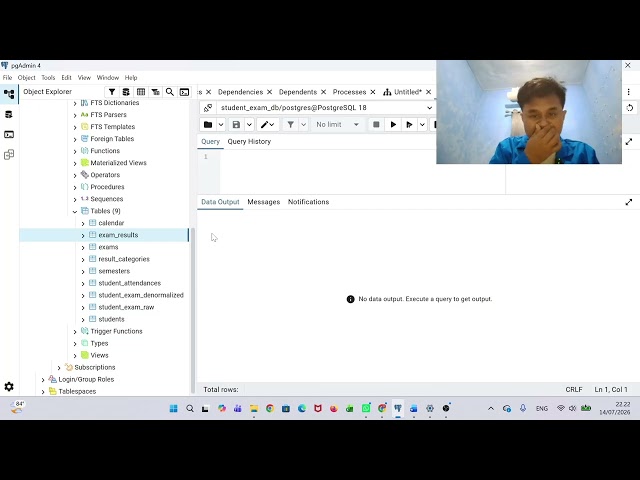Open Chrome from the taskbar
This screenshot has height=480, width=640.
270,409
